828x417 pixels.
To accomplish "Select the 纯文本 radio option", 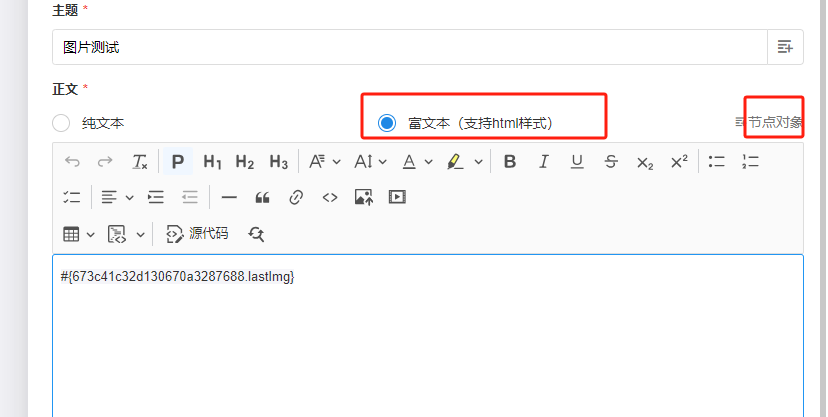I will [62, 123].
